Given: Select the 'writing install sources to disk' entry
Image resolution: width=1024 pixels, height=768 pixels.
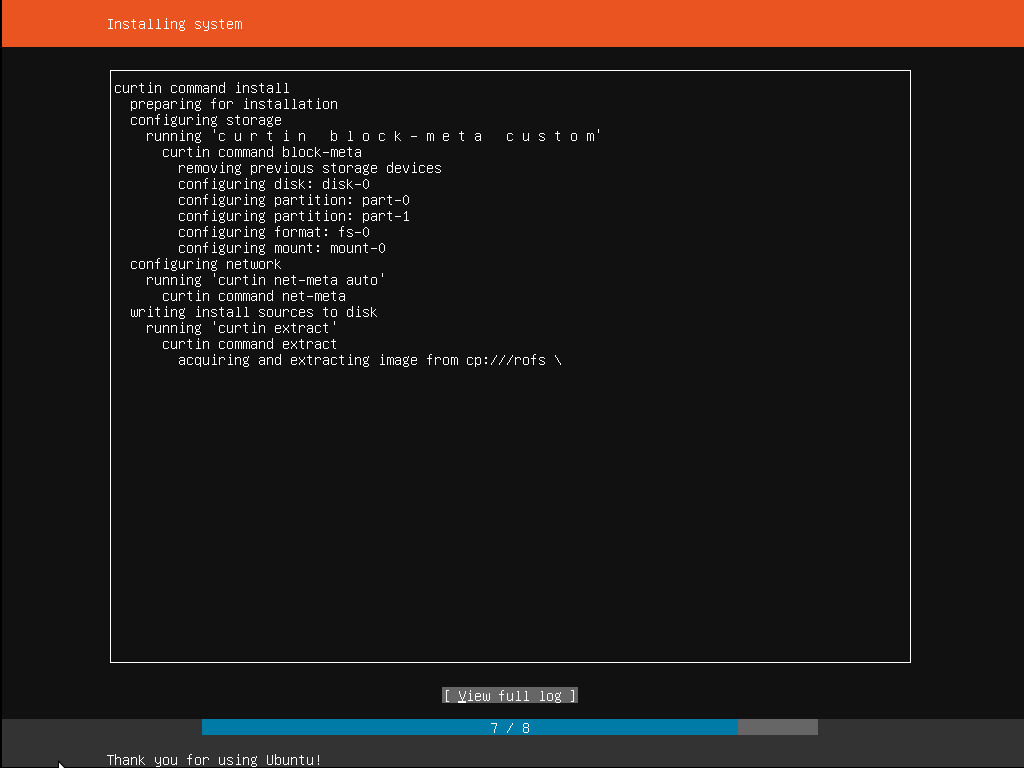Looking at the screenshot, I should pos(253,312).
